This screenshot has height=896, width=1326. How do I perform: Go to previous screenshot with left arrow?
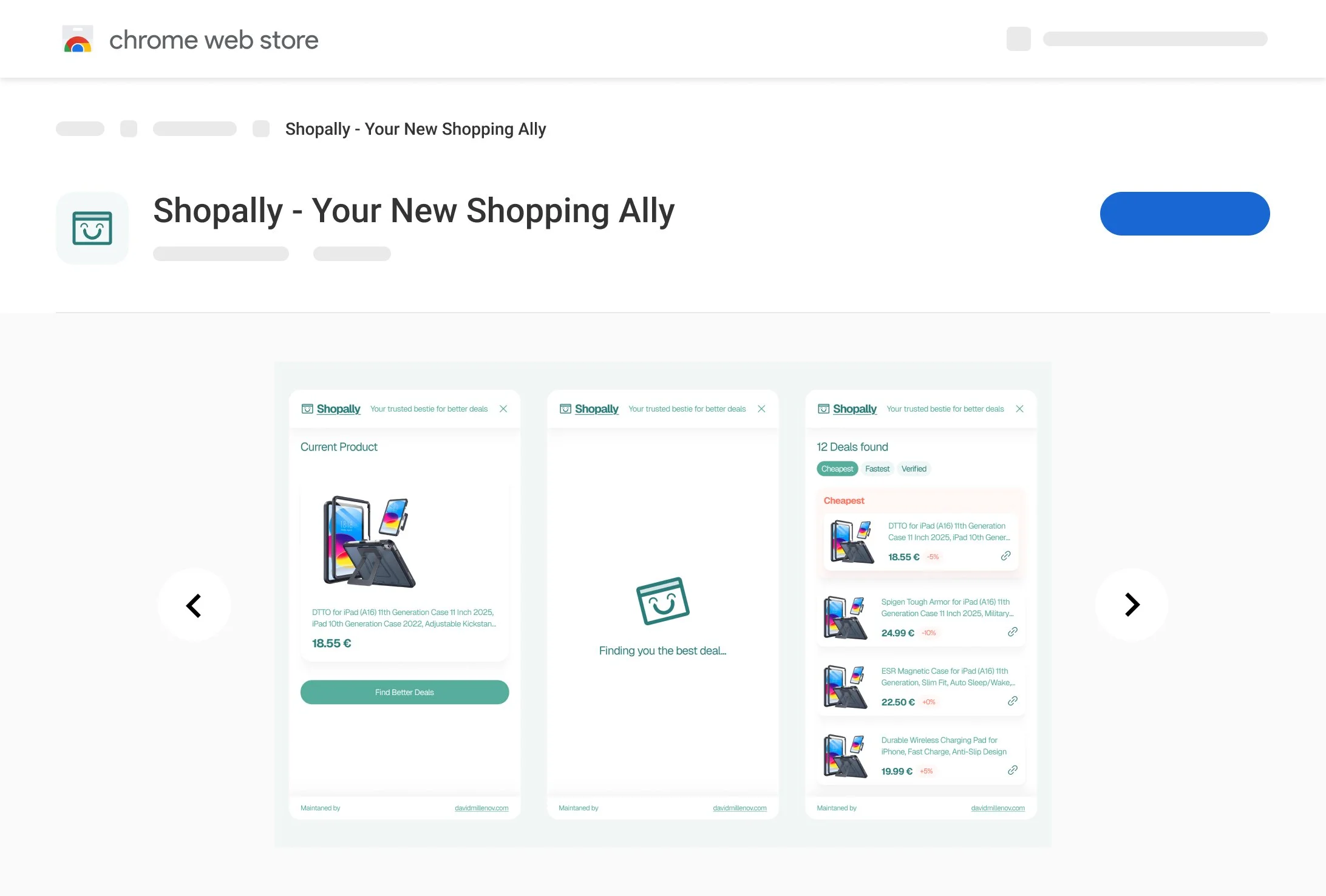pyautogui.click(x=194, y=605)
